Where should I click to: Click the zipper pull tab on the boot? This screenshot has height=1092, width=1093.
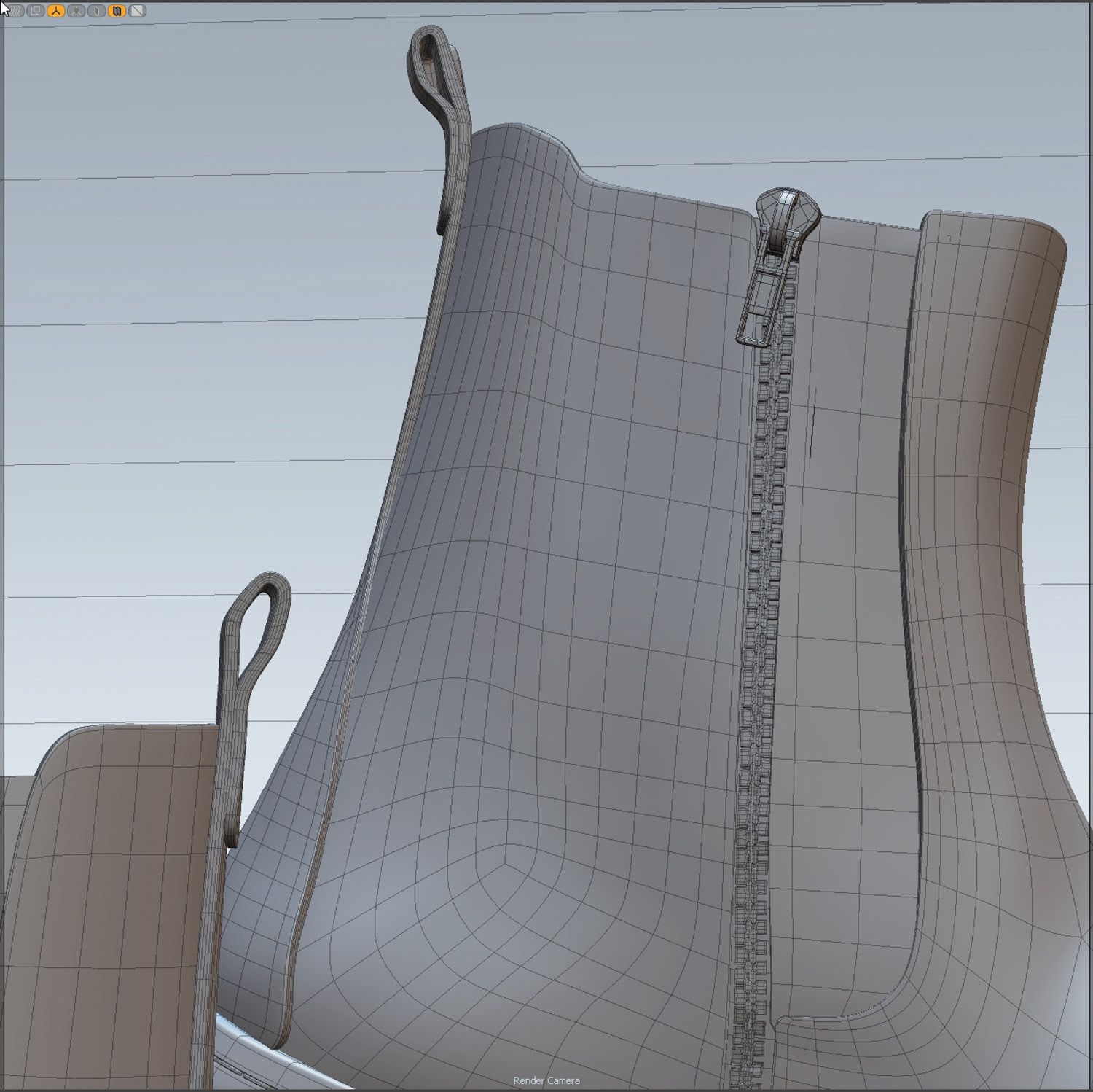click(761, 305)
